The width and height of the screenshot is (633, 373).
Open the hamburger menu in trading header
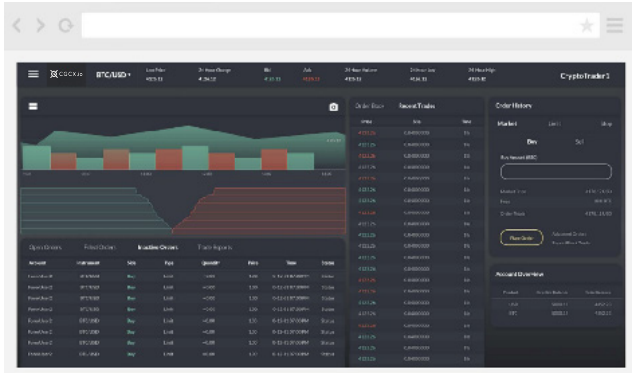(34, 74)
